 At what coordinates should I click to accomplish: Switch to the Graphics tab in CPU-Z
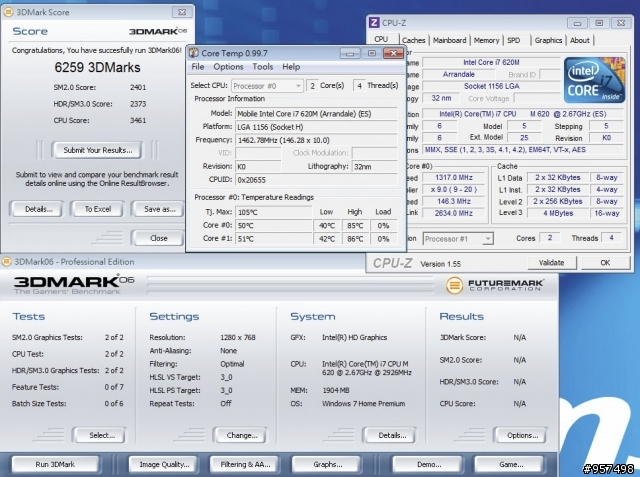(548, 40)
